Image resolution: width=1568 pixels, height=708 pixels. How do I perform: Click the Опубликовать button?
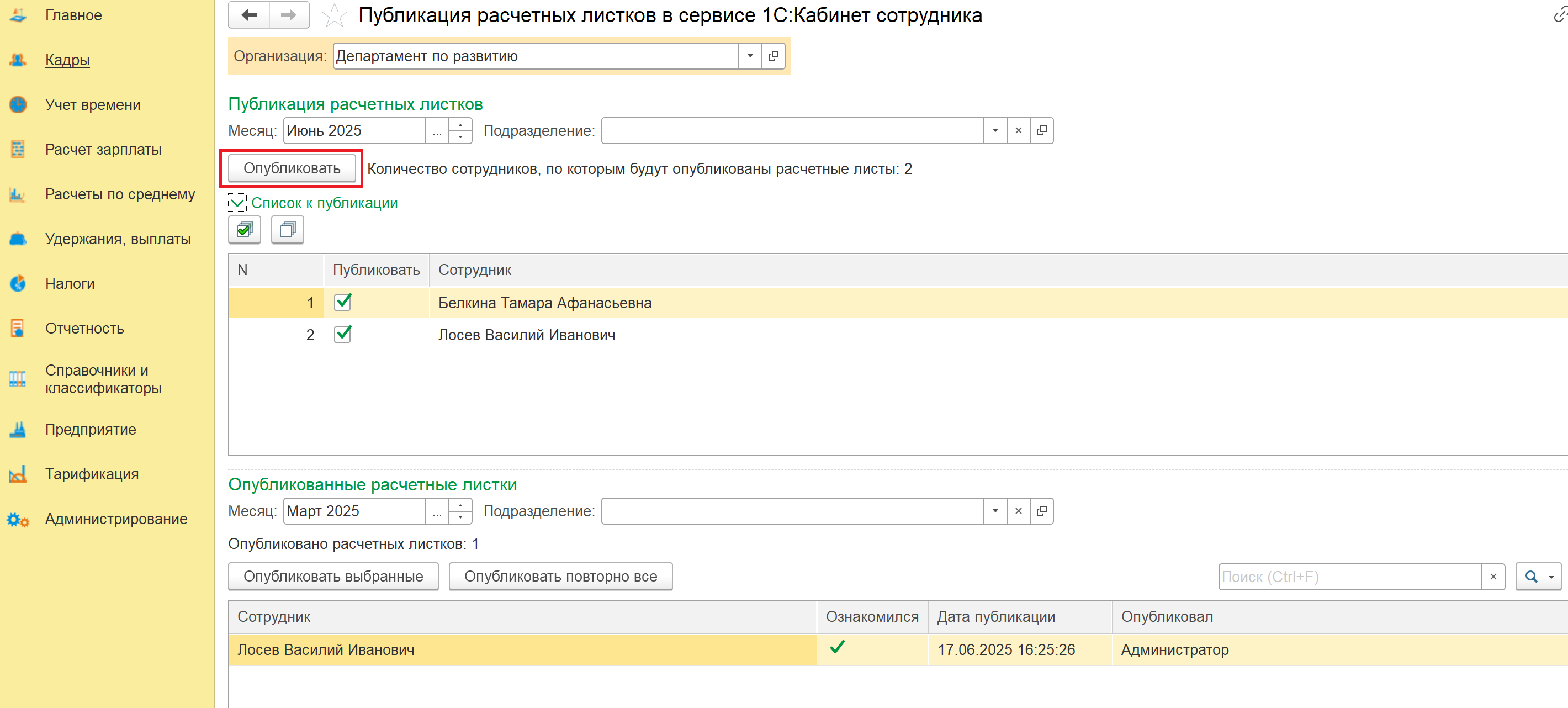[292, 168]
